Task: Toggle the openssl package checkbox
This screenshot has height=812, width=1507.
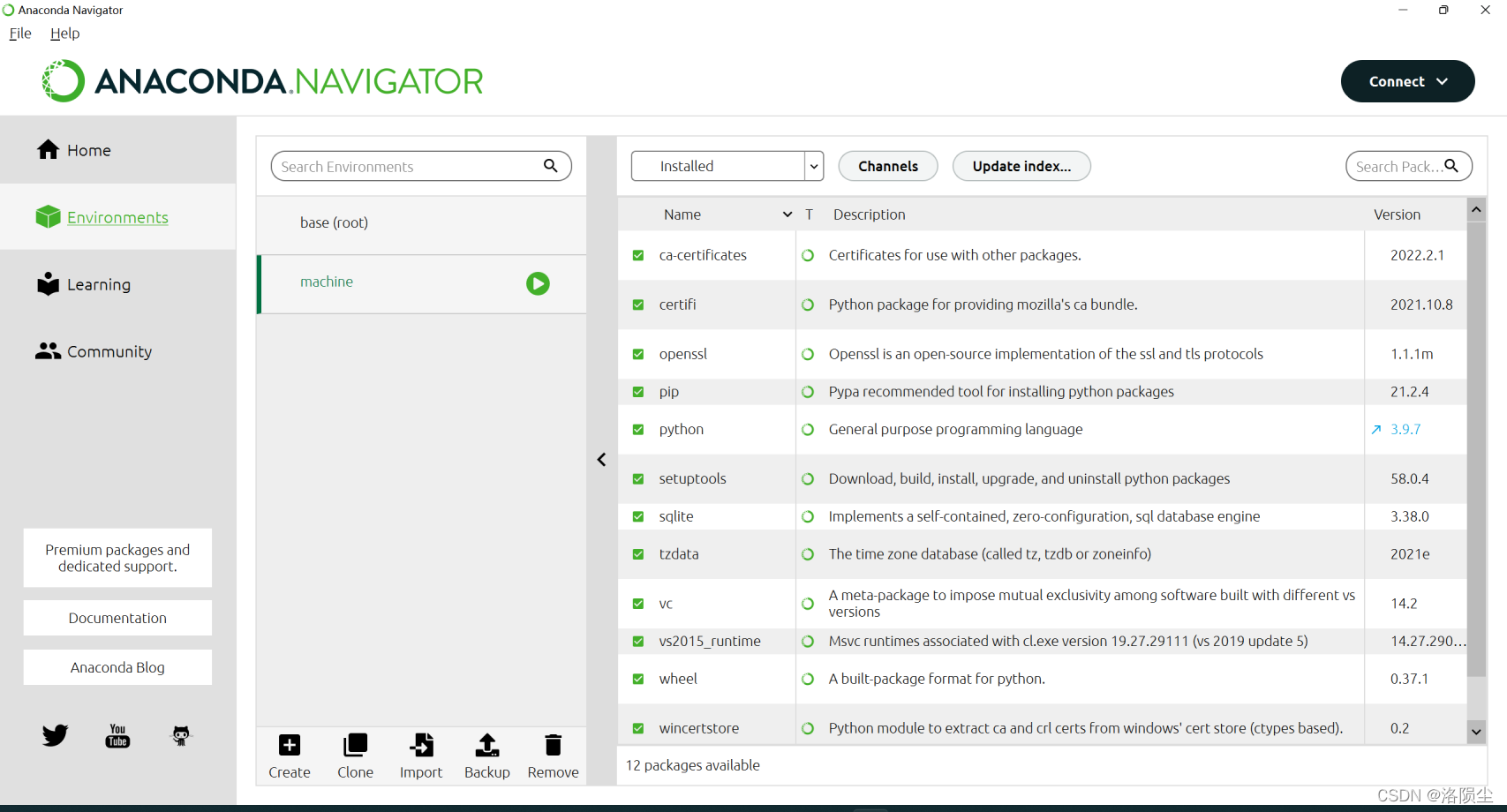Action: [638, 354]
